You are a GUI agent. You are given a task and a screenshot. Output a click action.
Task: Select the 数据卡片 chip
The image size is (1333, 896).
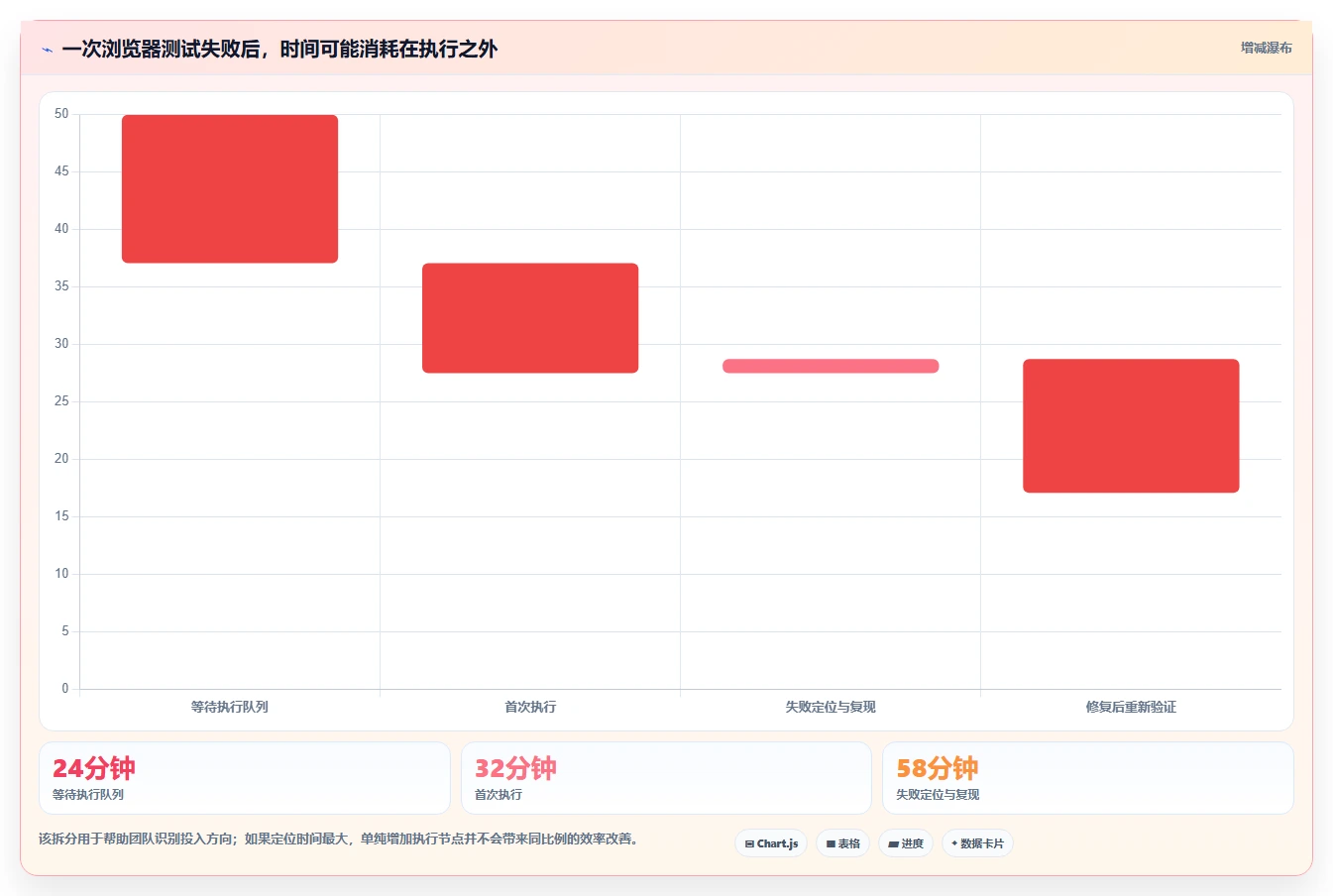point(977,843)
